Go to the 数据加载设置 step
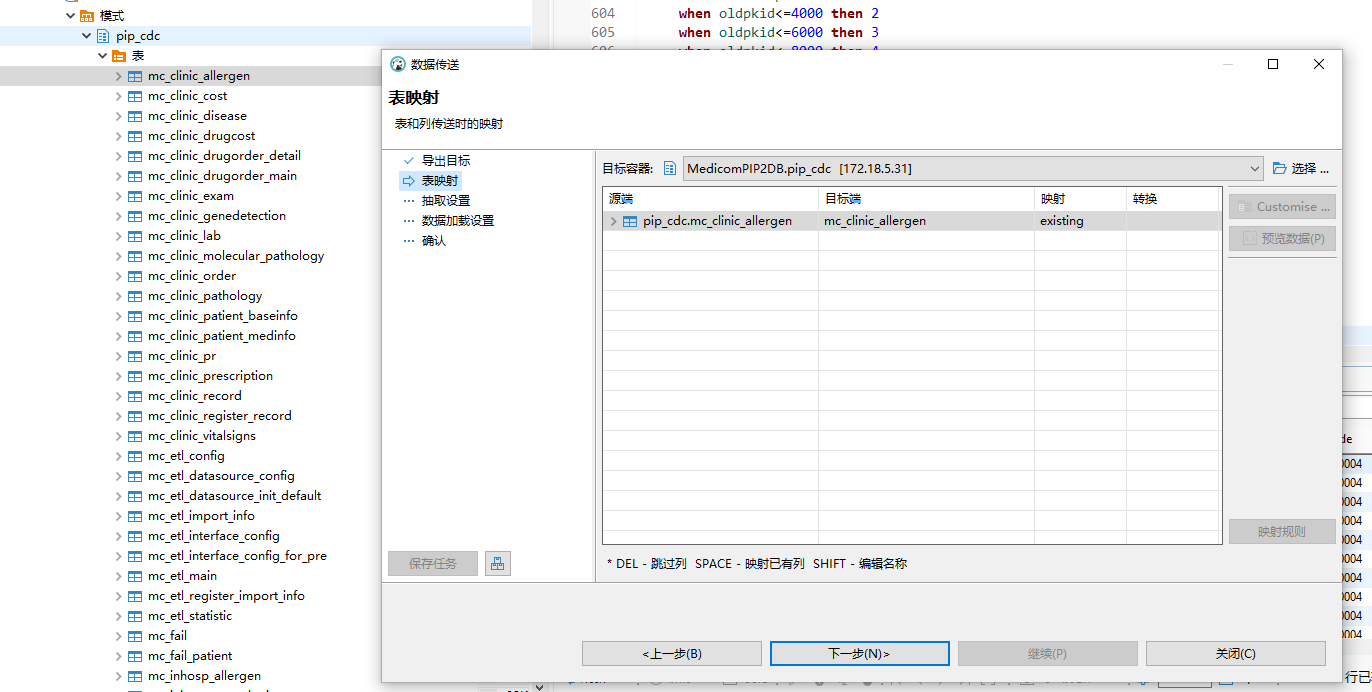The width and height of the screenshot is (1372, 692). tap(457, 221)
